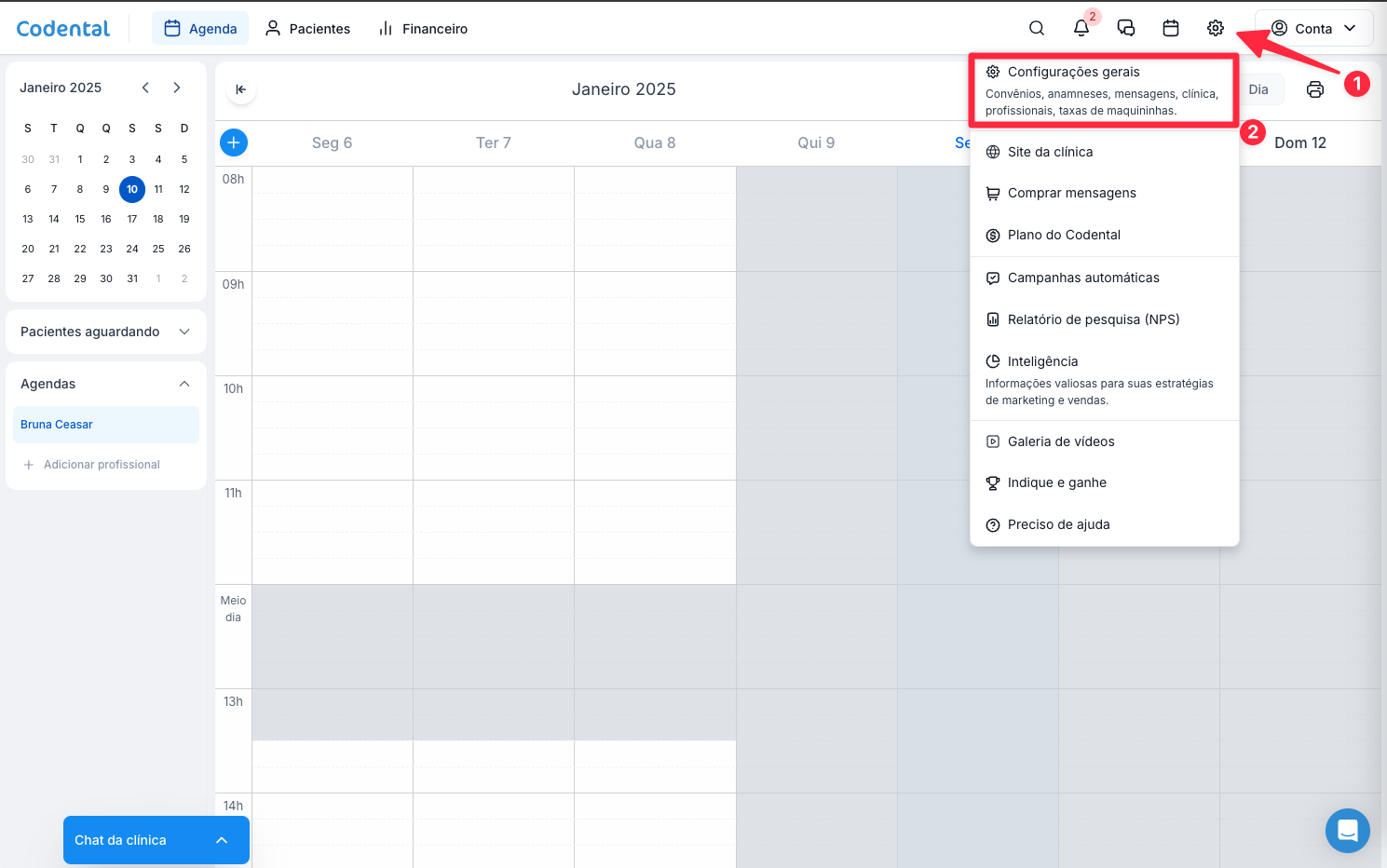Click the calendar icon in top bar
Viewport: 1387px width, 868px height.
1170,28
